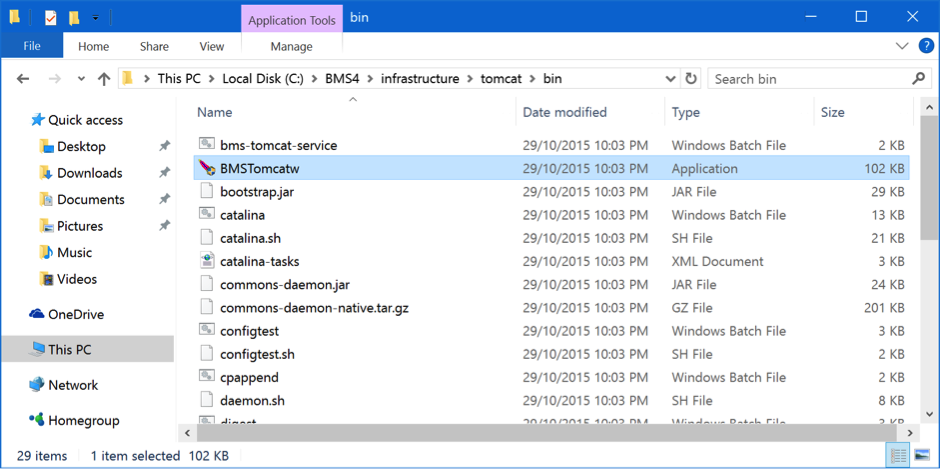
Task: Expand chevron after tomcat in breadcrumb
Action: pyautogui.click(x=533, y=79)
